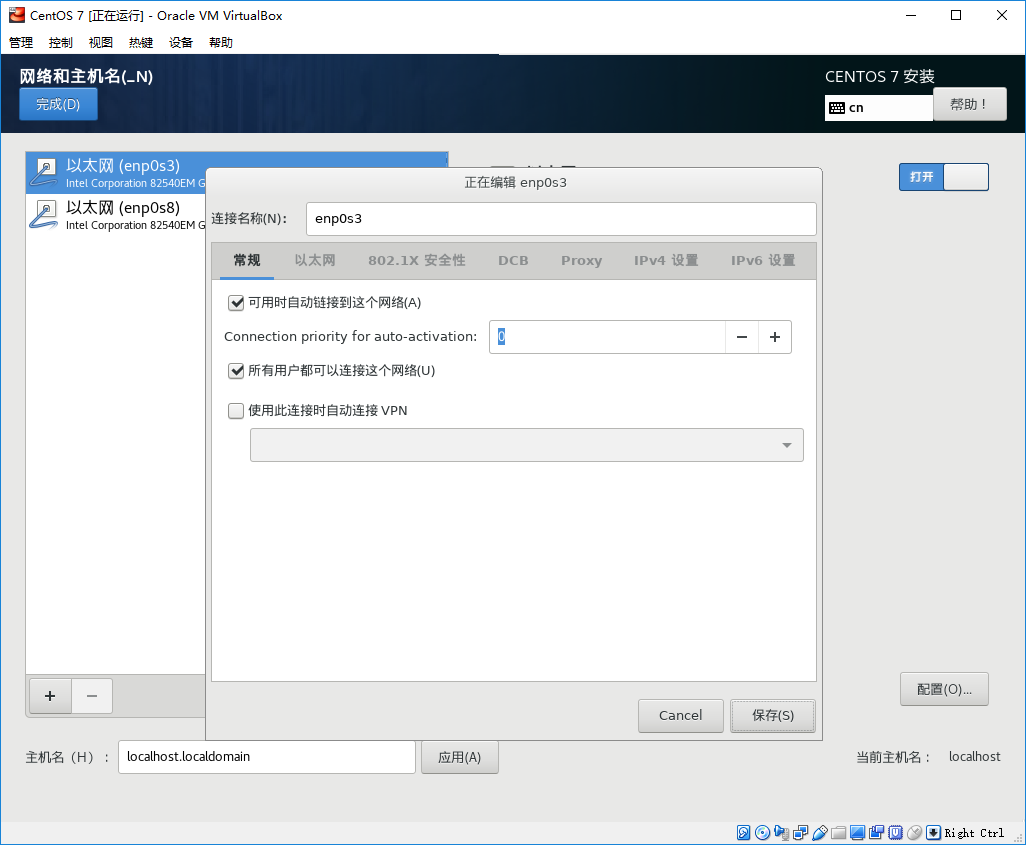The height and width of the screenshot is (845, 1026).
Task: Select 以太网 (enp0s3) in device list
Action: click(x=116, y=173)
